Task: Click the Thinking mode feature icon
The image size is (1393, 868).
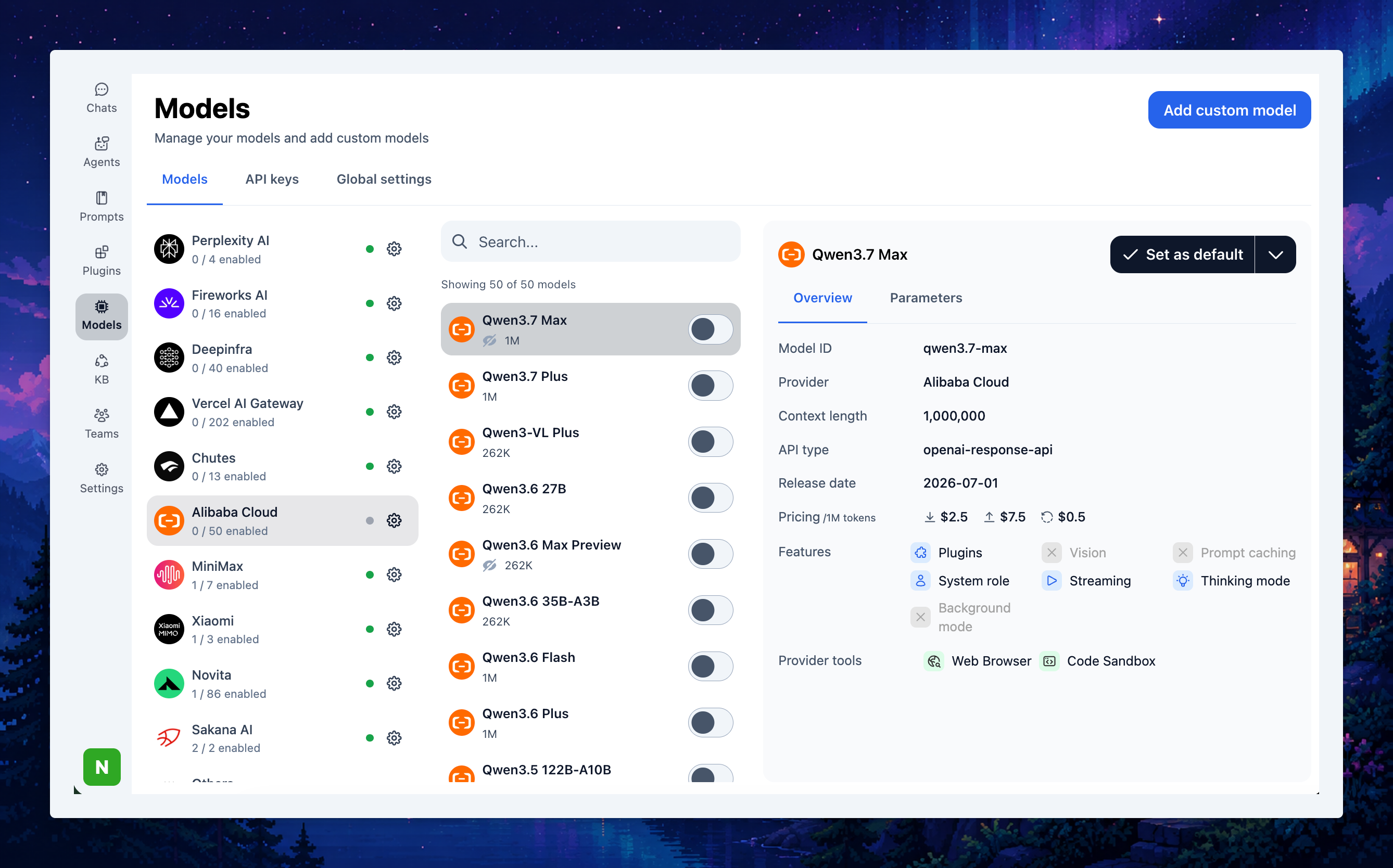Action: (1183, 581)
